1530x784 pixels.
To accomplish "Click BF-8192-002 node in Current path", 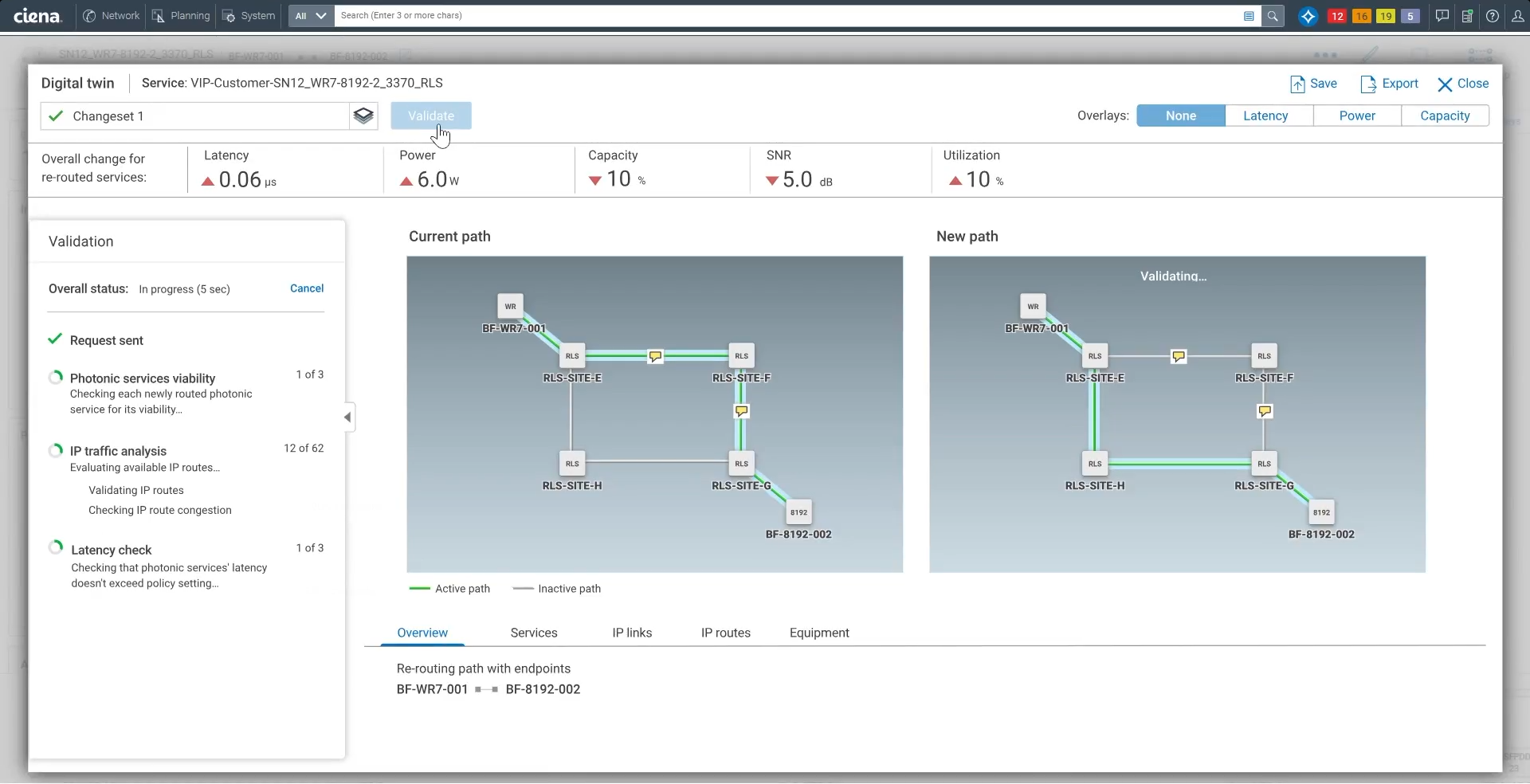I will tap(799, 512).
